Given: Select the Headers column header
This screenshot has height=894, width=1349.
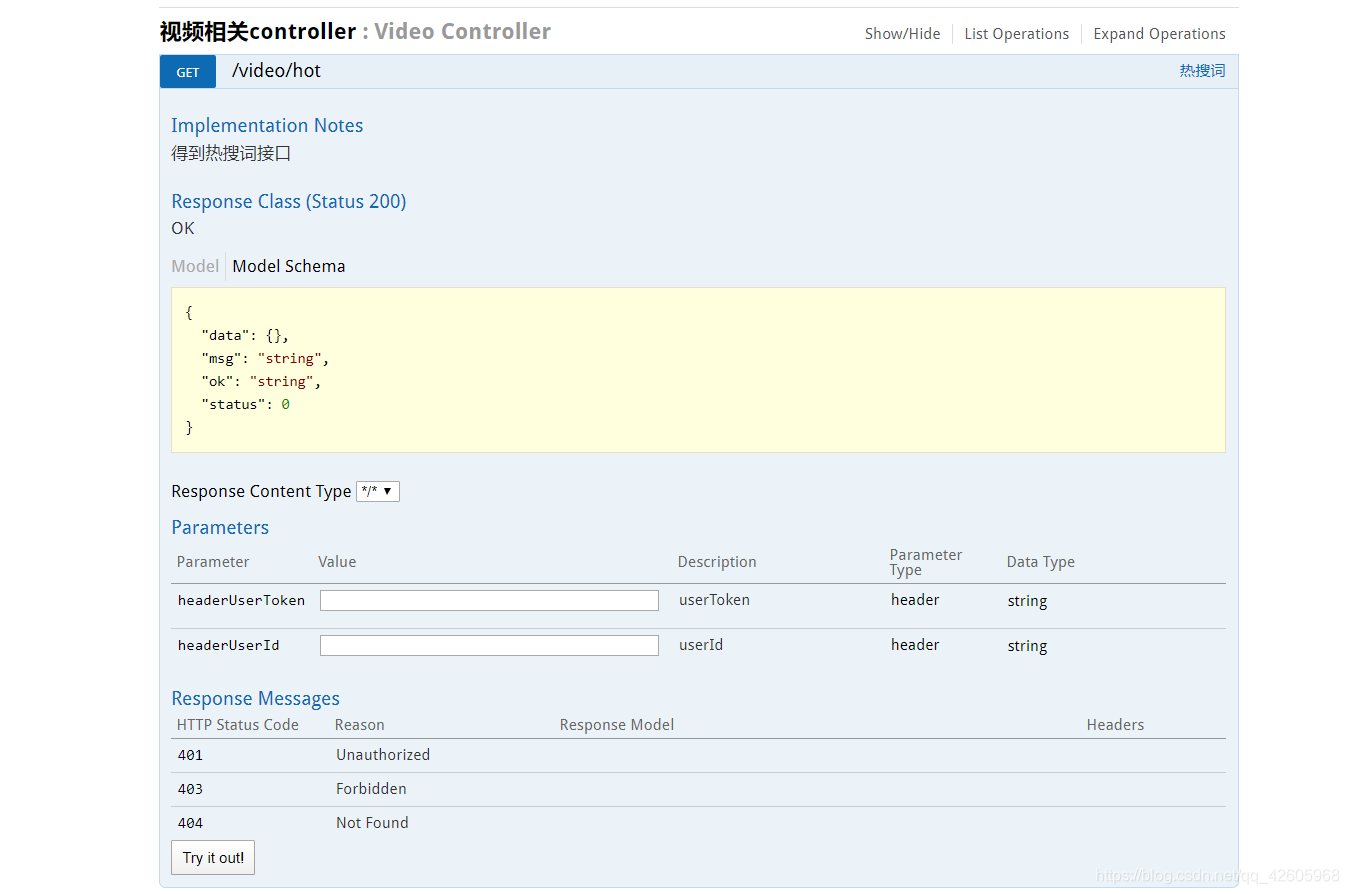Looking at the screenshot, I should point(1115,725).
